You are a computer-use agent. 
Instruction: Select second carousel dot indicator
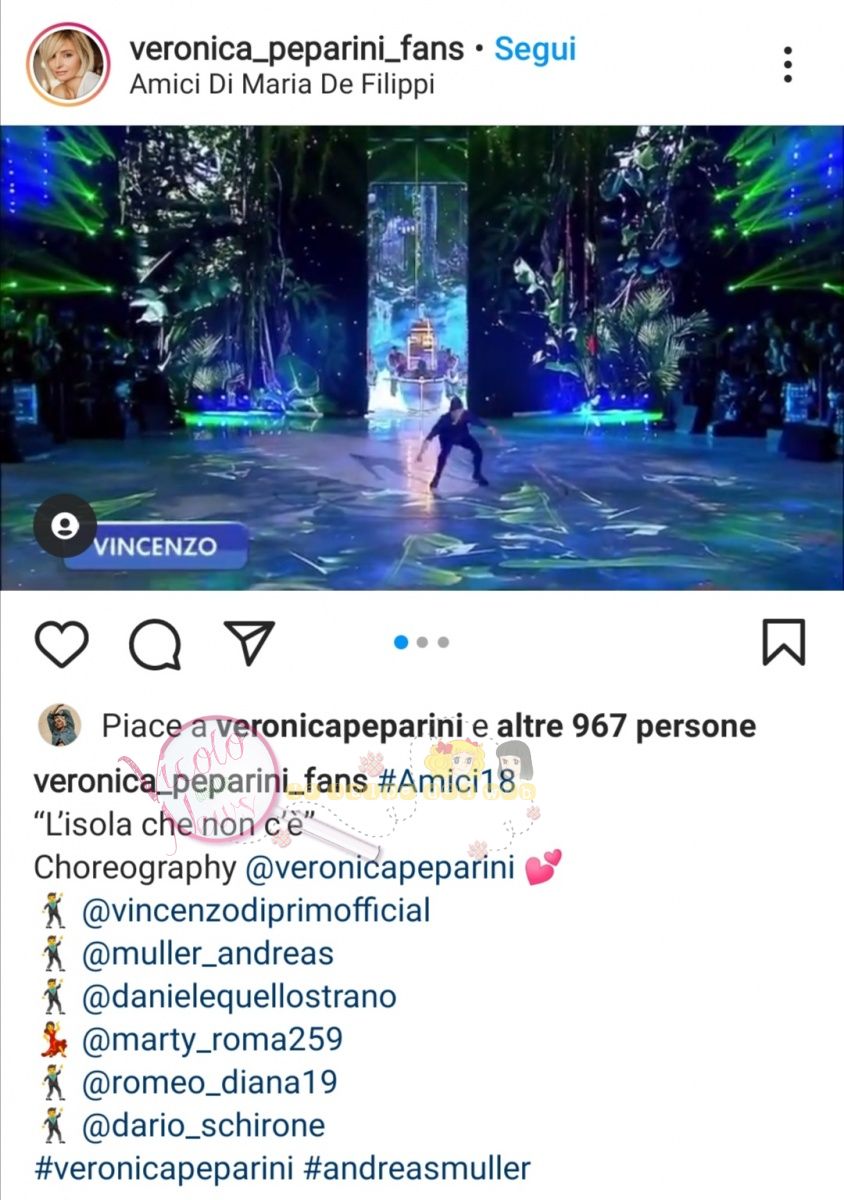click(422, 642)
